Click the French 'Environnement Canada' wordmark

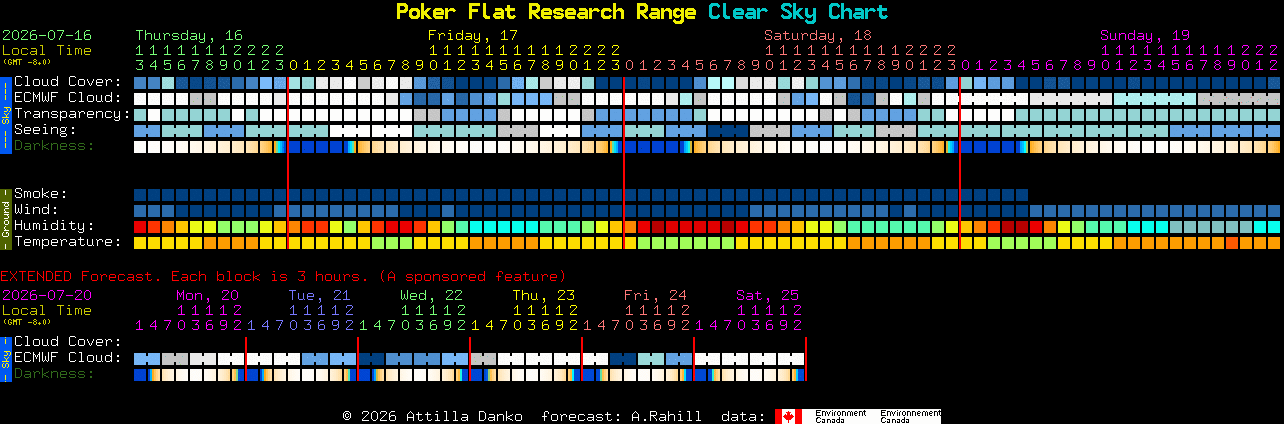tap(910, 416)
